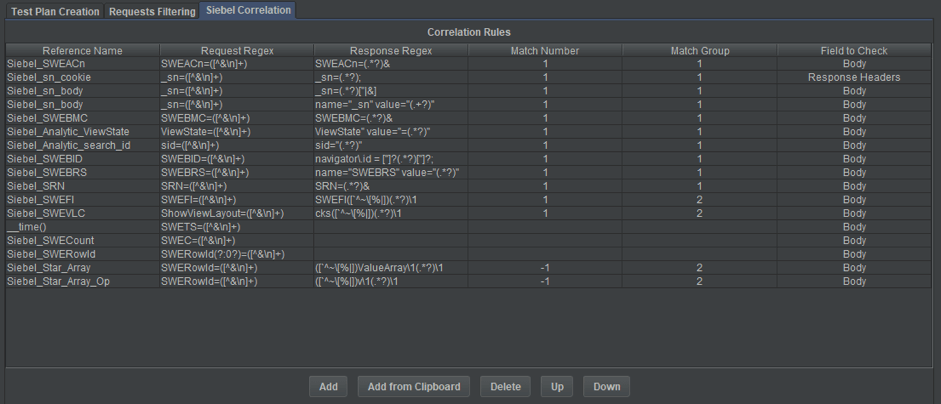The image size is (941, 404).
Task: Select the Siebel_SWERowId reference name
Action: [83, 254]
